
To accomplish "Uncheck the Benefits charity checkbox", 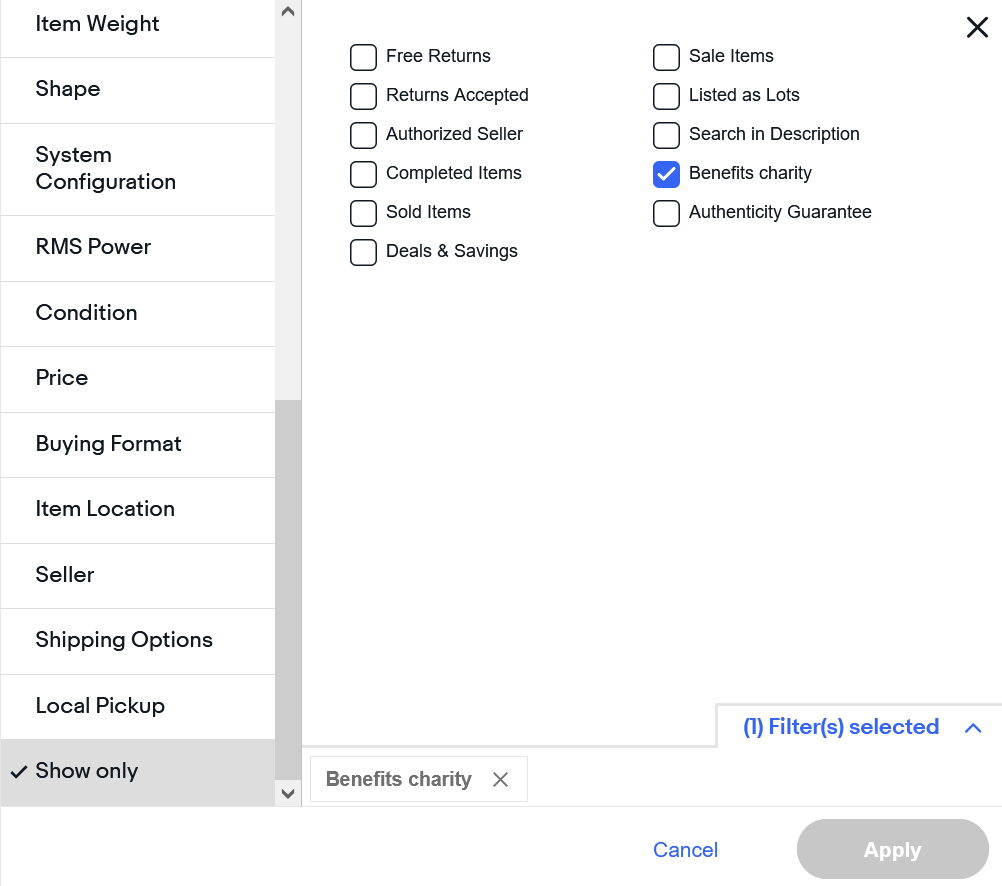I will 666,174.
